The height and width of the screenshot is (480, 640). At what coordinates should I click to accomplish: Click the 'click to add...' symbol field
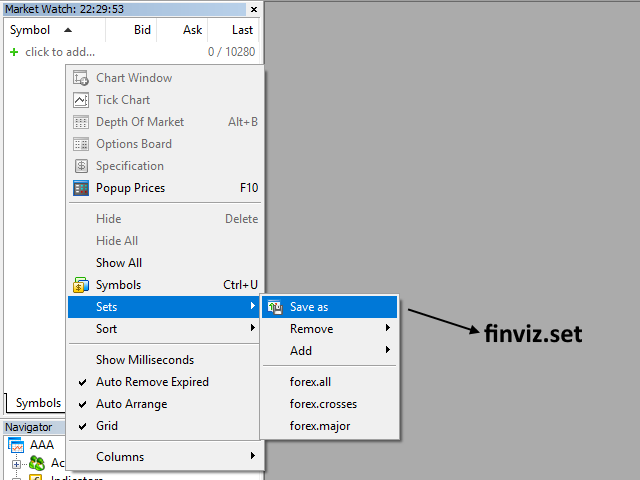click(60, 52)
